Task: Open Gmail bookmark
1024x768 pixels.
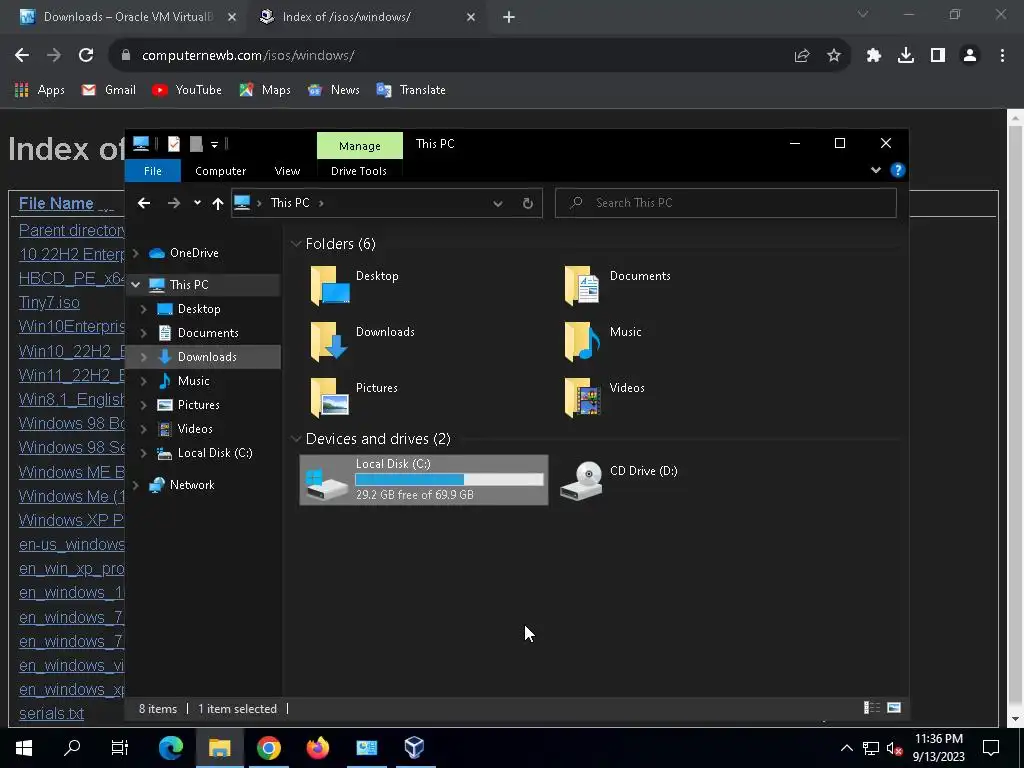Action: 108,90
